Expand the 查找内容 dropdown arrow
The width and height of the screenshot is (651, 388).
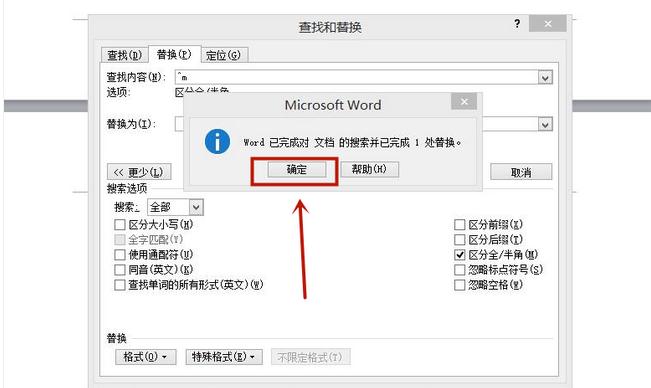pyautogui.click(x=545, y=78)
